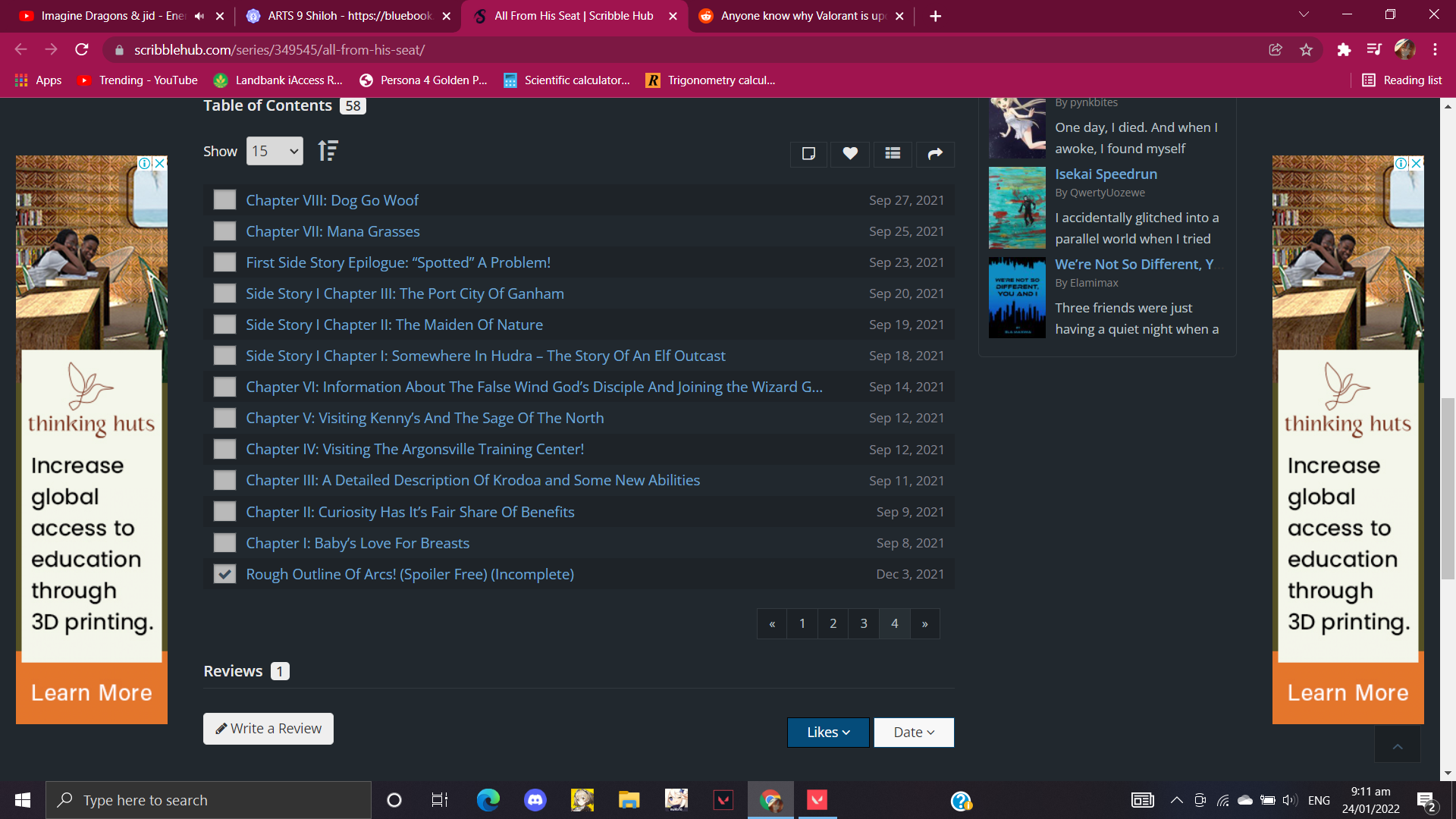The image size is (1456, 819).
Task: Open Discord from the taskbar
Action: click(x=535, y=800)
